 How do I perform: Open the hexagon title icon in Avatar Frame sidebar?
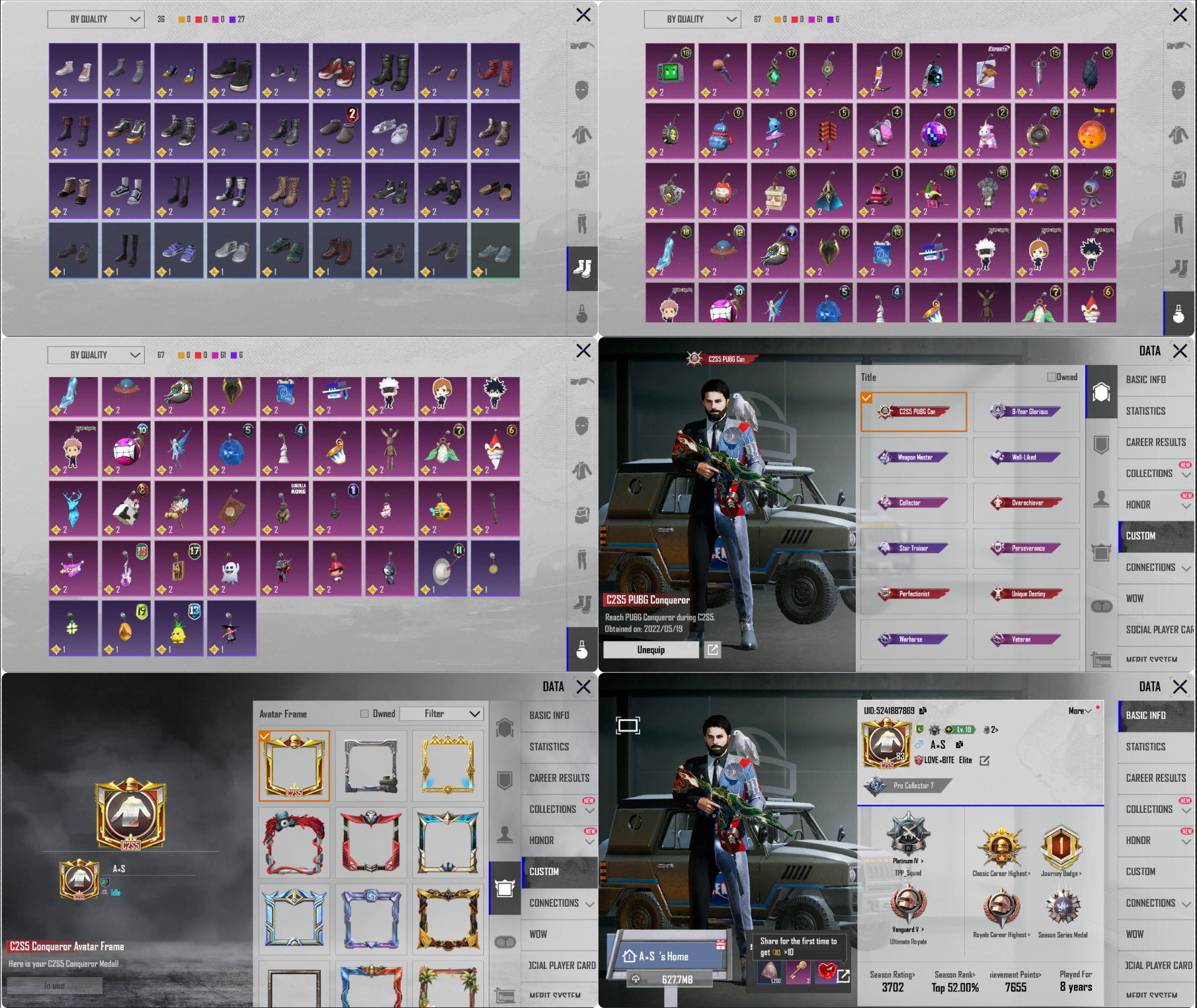click(505, 728)
